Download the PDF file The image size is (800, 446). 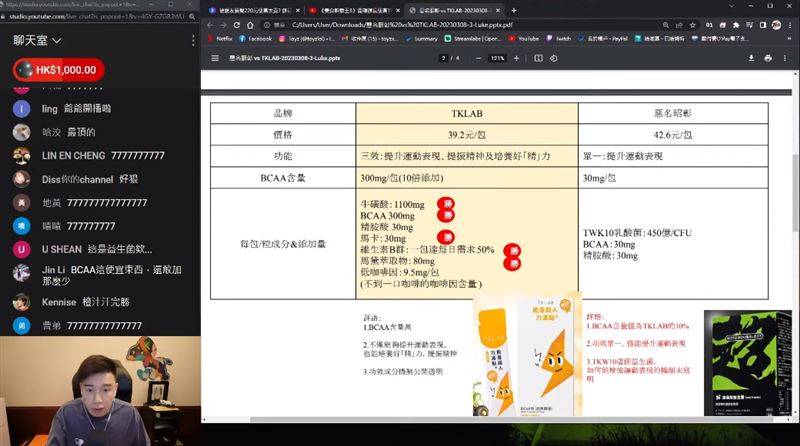point(751,58)
